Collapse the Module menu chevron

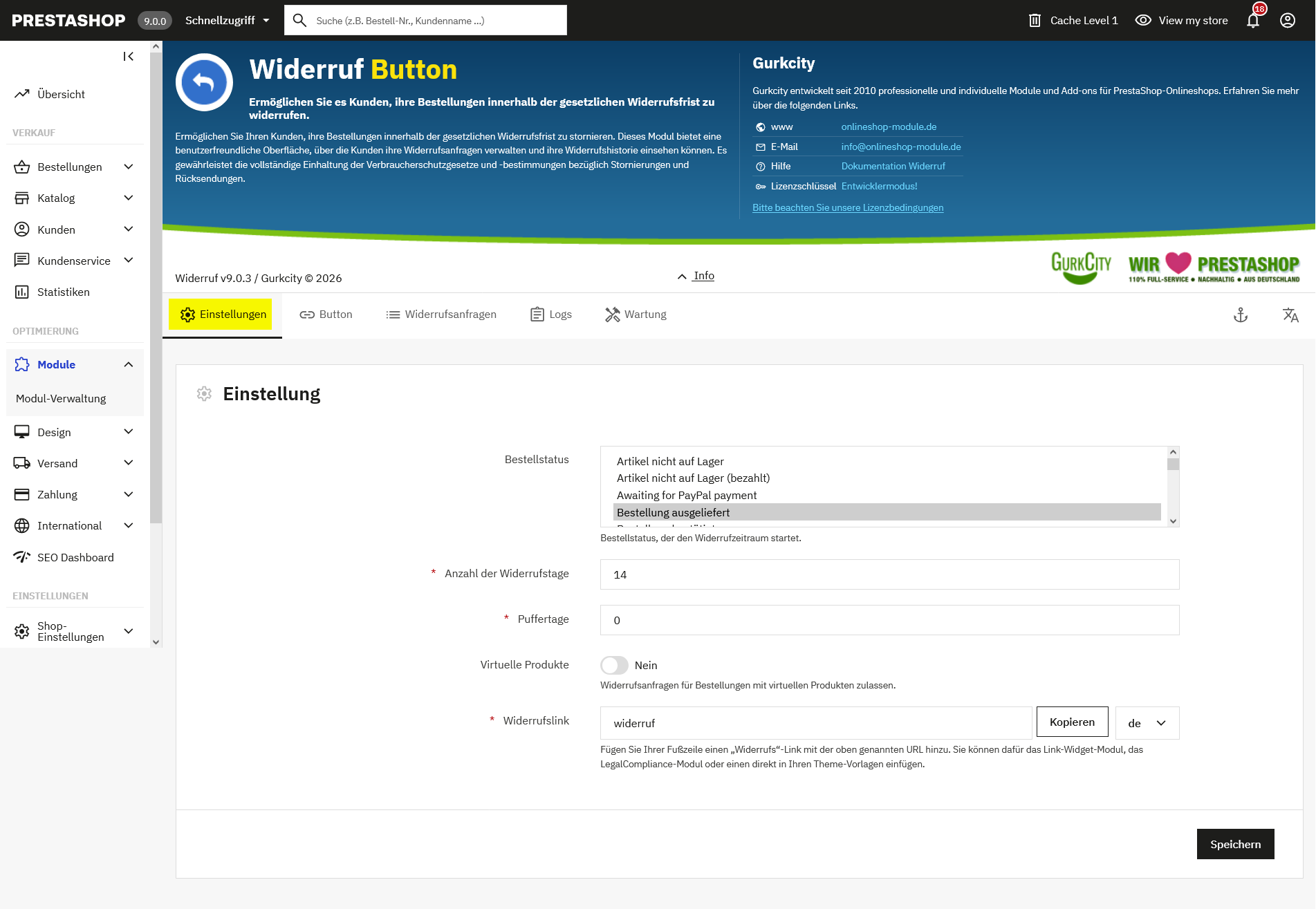(129, 364)
